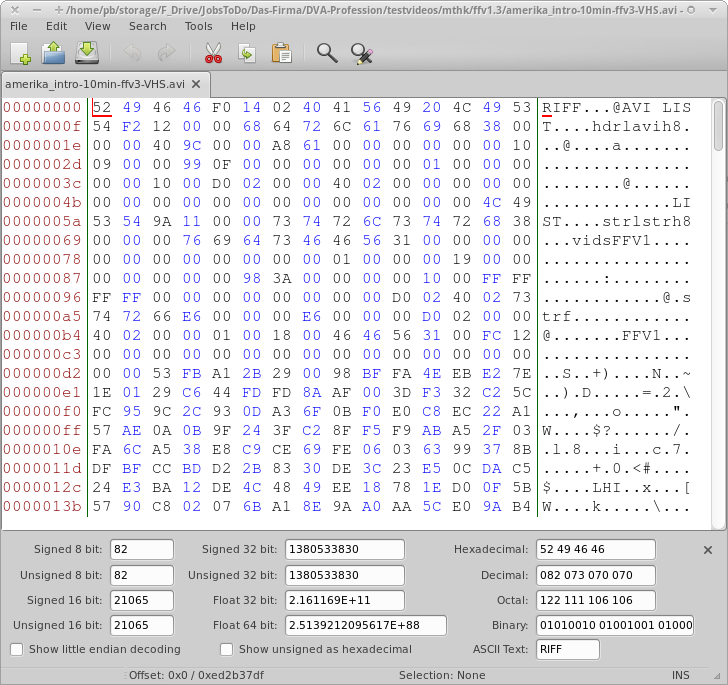Click the Save toolbar icon
Image resolution: width=728 pixels, height=685 pixels.
[87, 53]
